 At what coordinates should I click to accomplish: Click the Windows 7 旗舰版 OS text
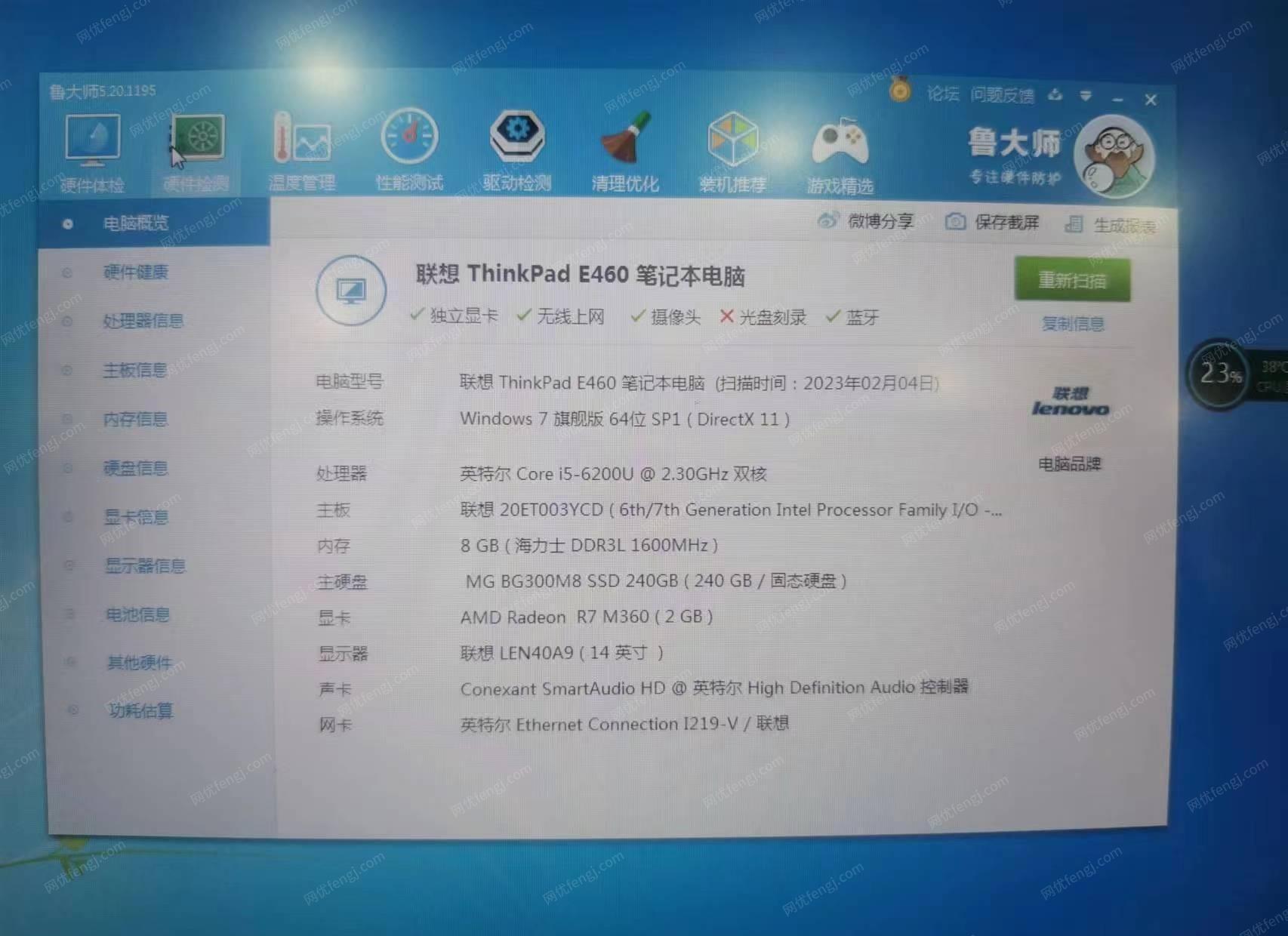click(x=625, y=419)
